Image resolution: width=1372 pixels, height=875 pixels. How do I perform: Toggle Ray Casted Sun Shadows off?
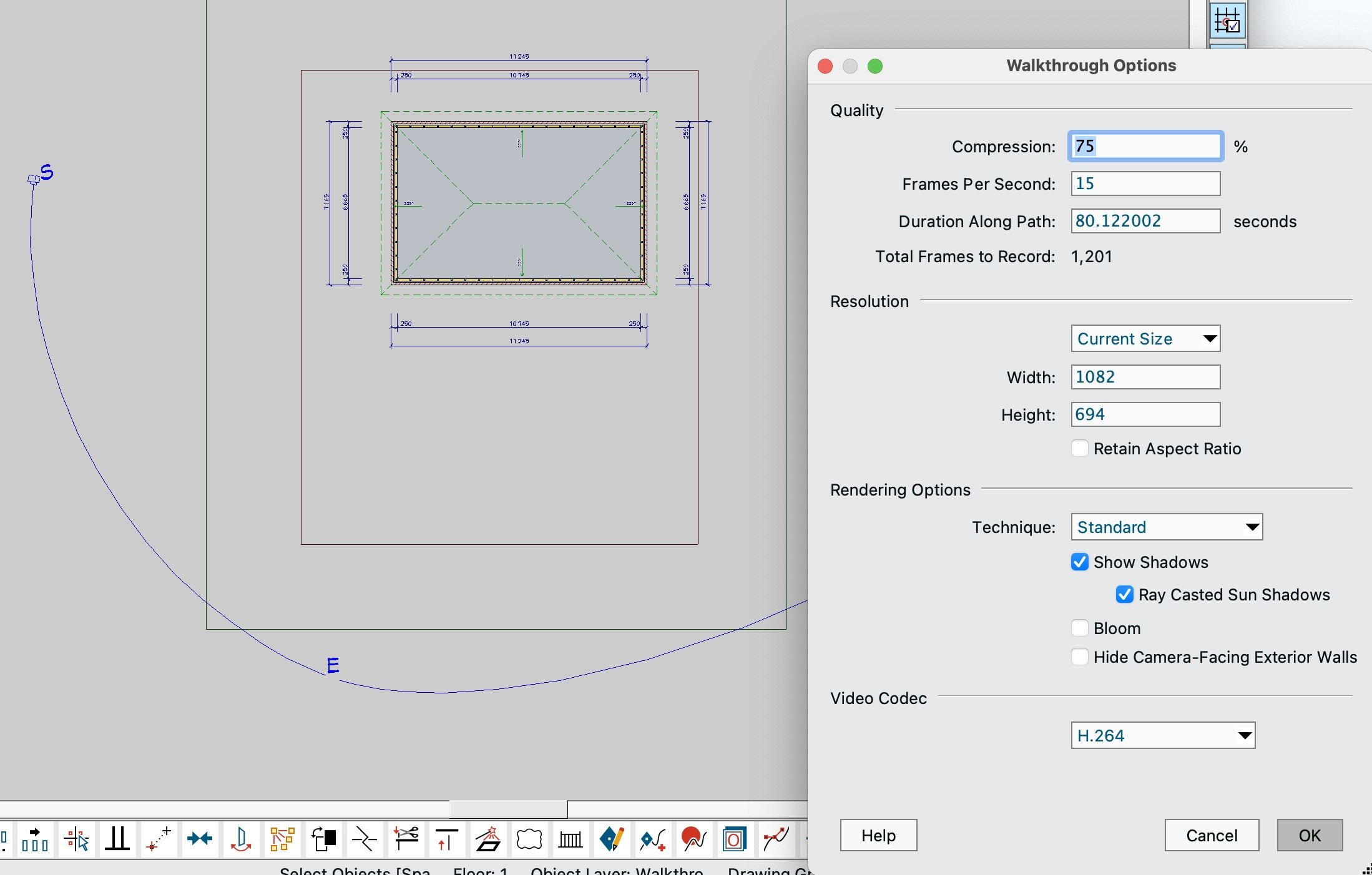pos(1125,595)
